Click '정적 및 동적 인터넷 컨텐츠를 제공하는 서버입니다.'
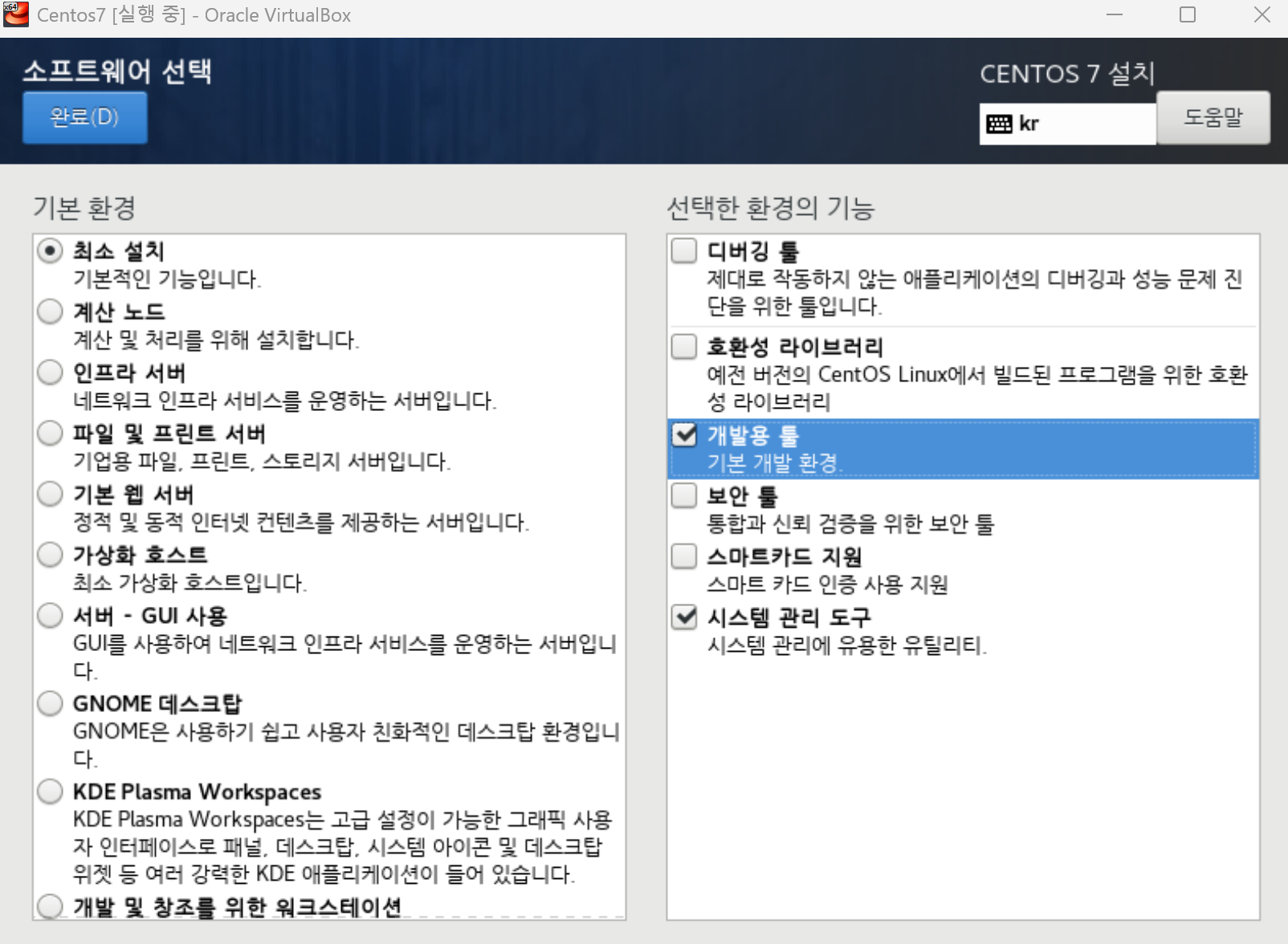The width and height of the screenshot is (1288, 944). click(x=301, y=523)
